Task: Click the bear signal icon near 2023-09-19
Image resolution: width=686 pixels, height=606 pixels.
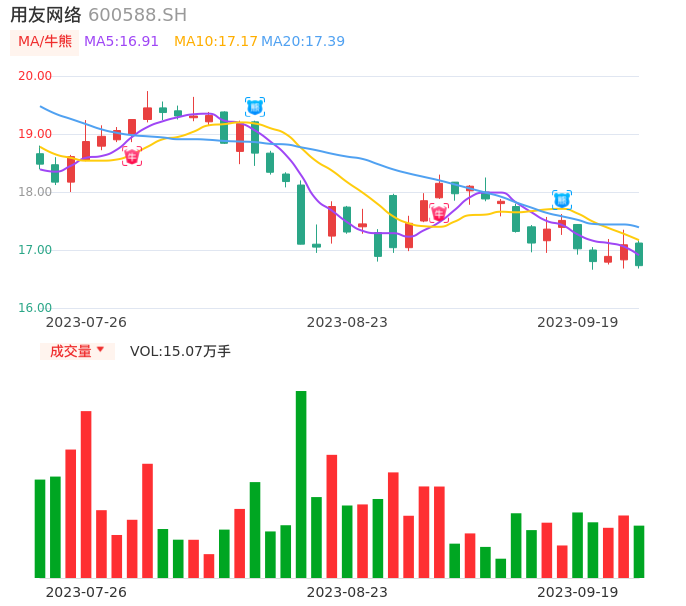Action: [x=562, y=200]
